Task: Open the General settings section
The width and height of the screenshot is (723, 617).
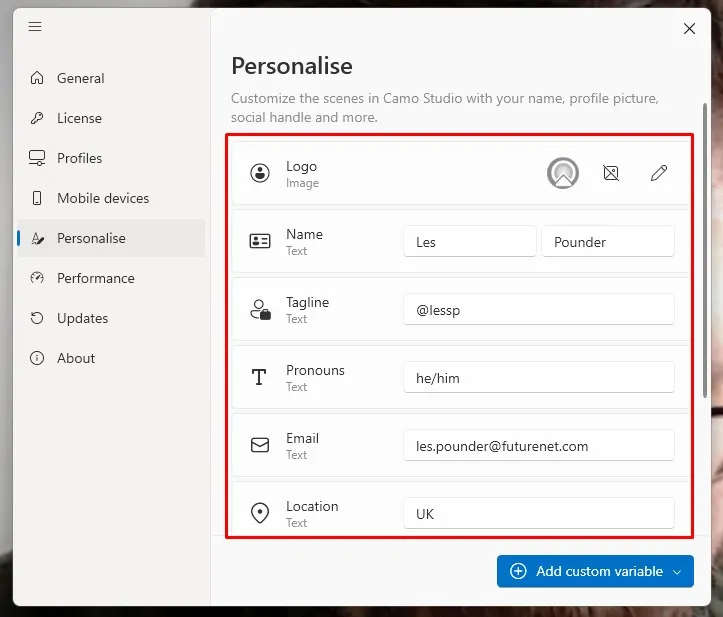Action: (x=80, y=78)
